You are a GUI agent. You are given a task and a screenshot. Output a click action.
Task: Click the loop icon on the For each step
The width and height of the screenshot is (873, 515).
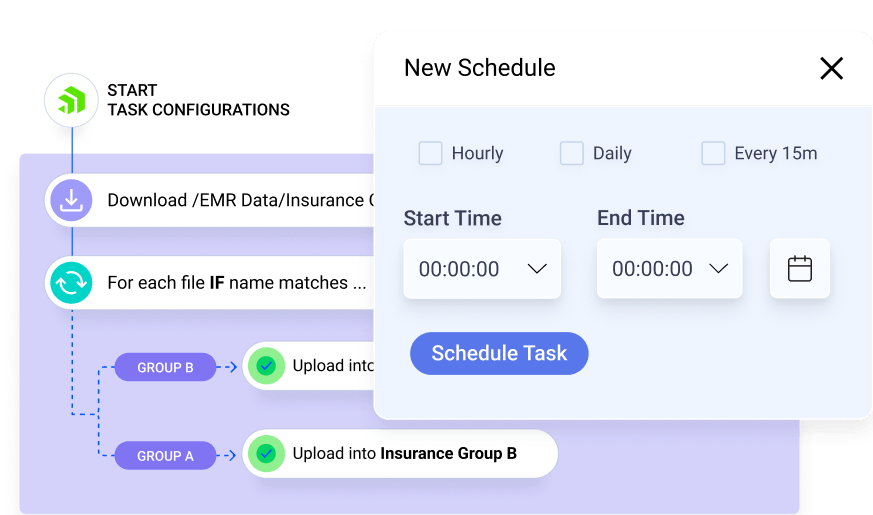click(x=70, y=283)
